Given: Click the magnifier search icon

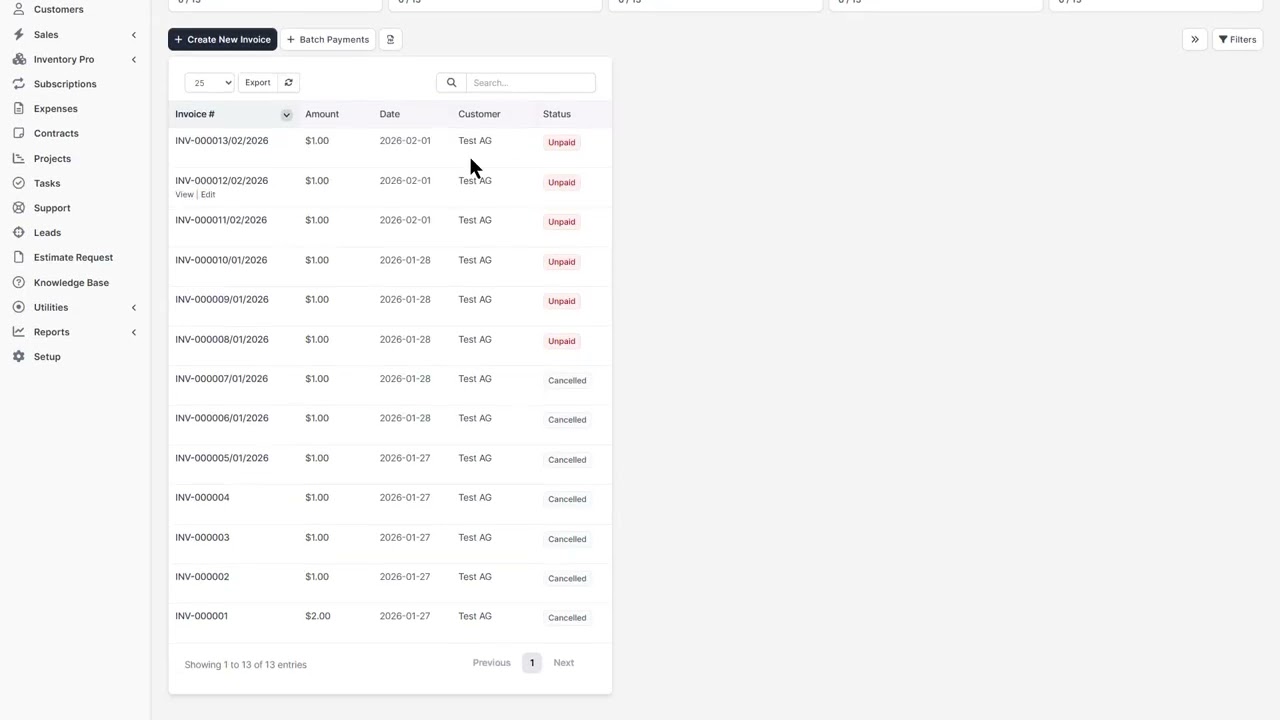Looking at the screenshot, I should point(451,83).
